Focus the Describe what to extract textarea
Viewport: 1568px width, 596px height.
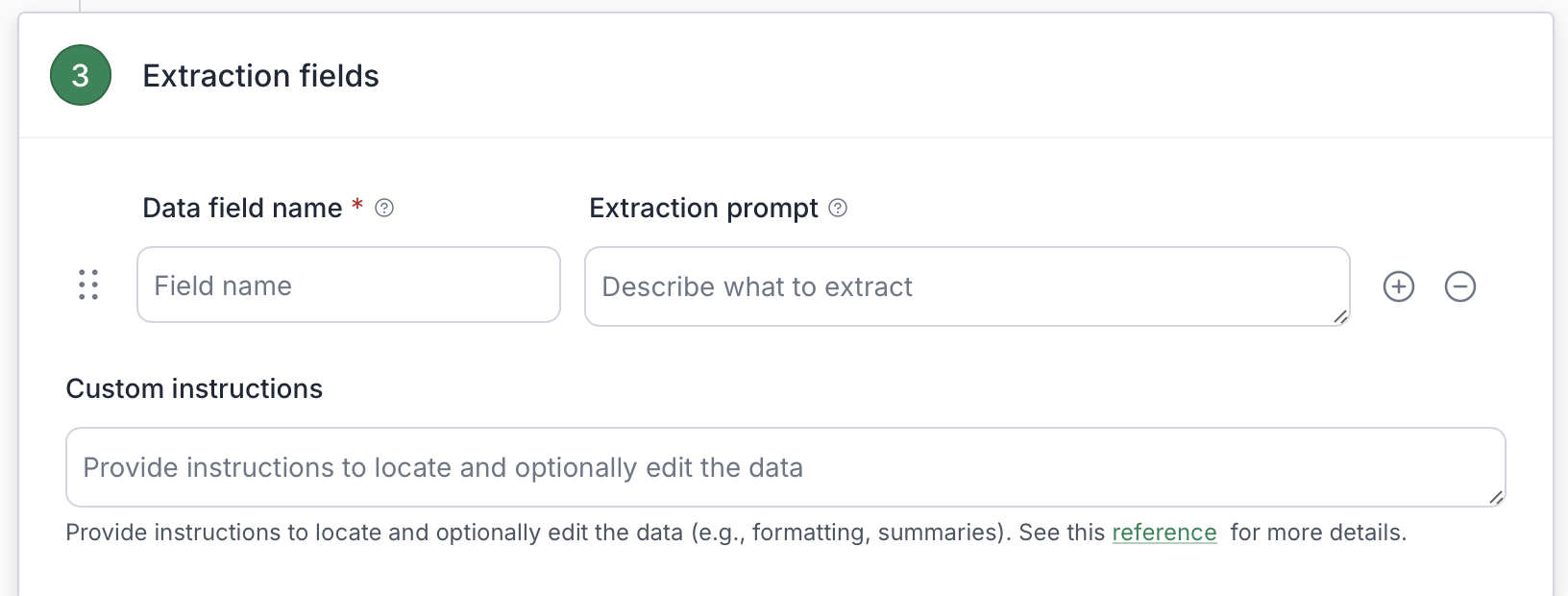coord(968,286)
